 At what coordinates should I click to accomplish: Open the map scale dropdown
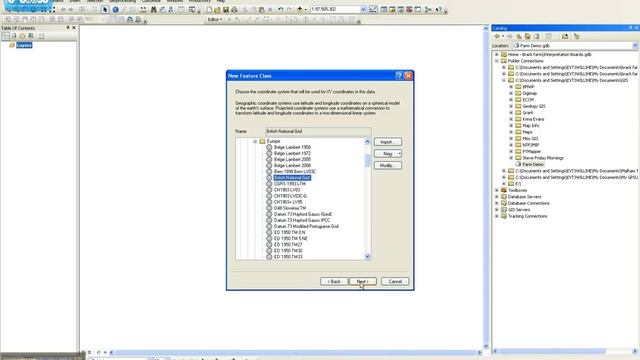pos(363,9)
